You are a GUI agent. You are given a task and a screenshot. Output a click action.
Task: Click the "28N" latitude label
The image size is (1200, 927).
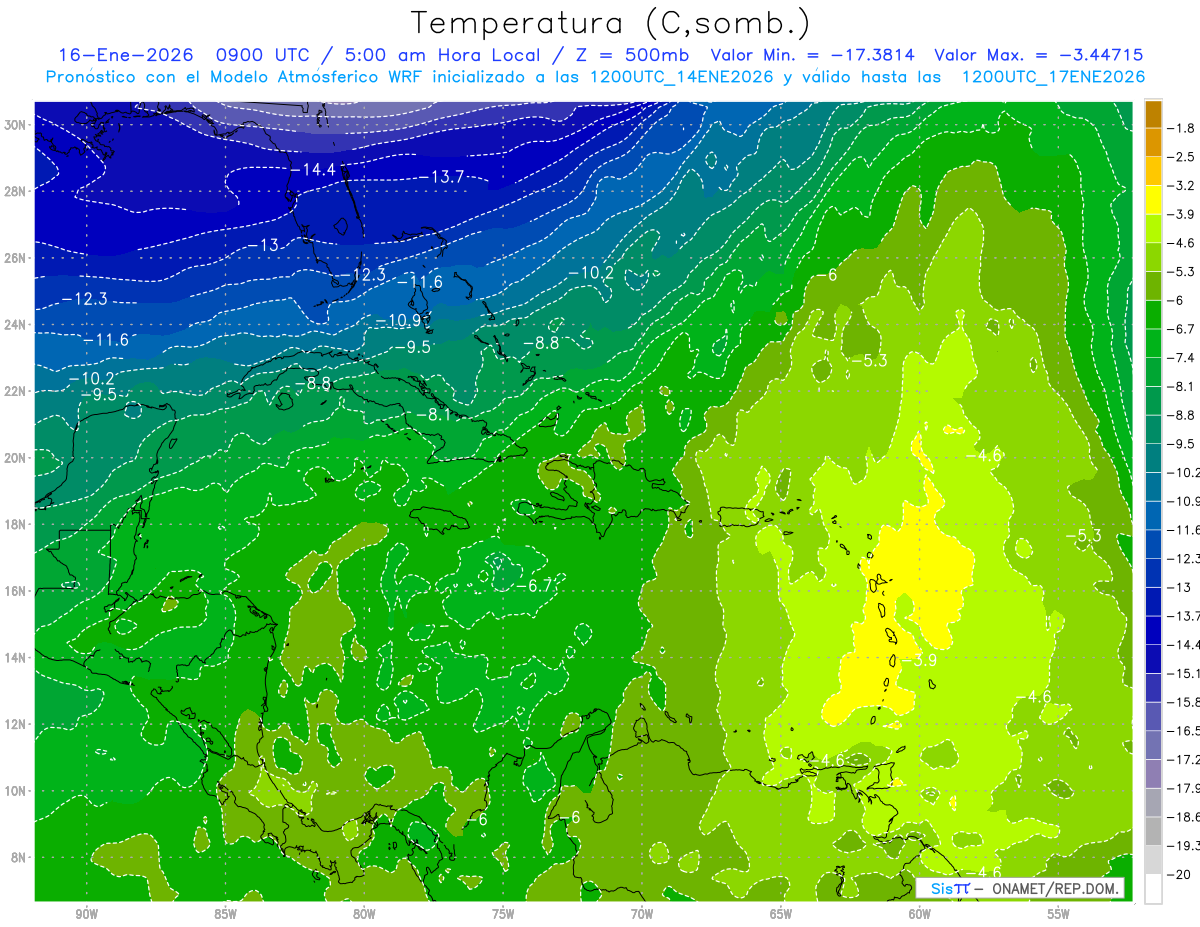coord(17,191)
